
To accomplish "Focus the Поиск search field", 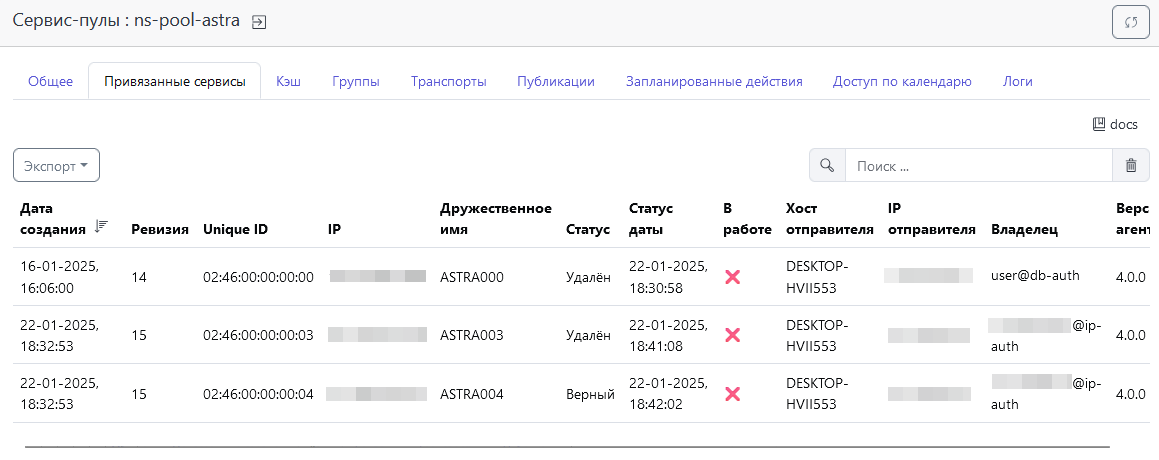I will pyautogui.click(x=978, y=166).
